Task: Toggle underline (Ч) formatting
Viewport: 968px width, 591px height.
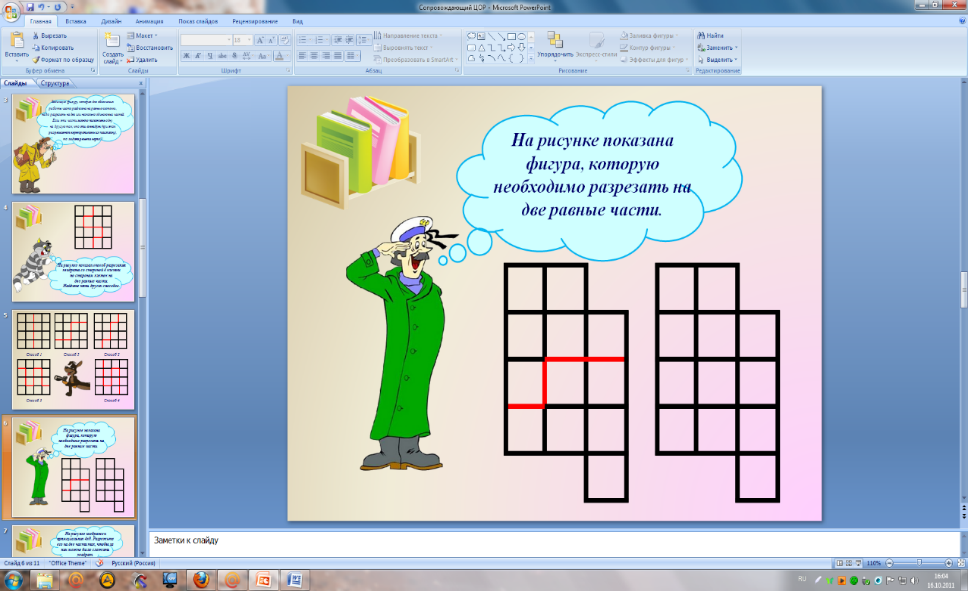Action: point(210,56)
